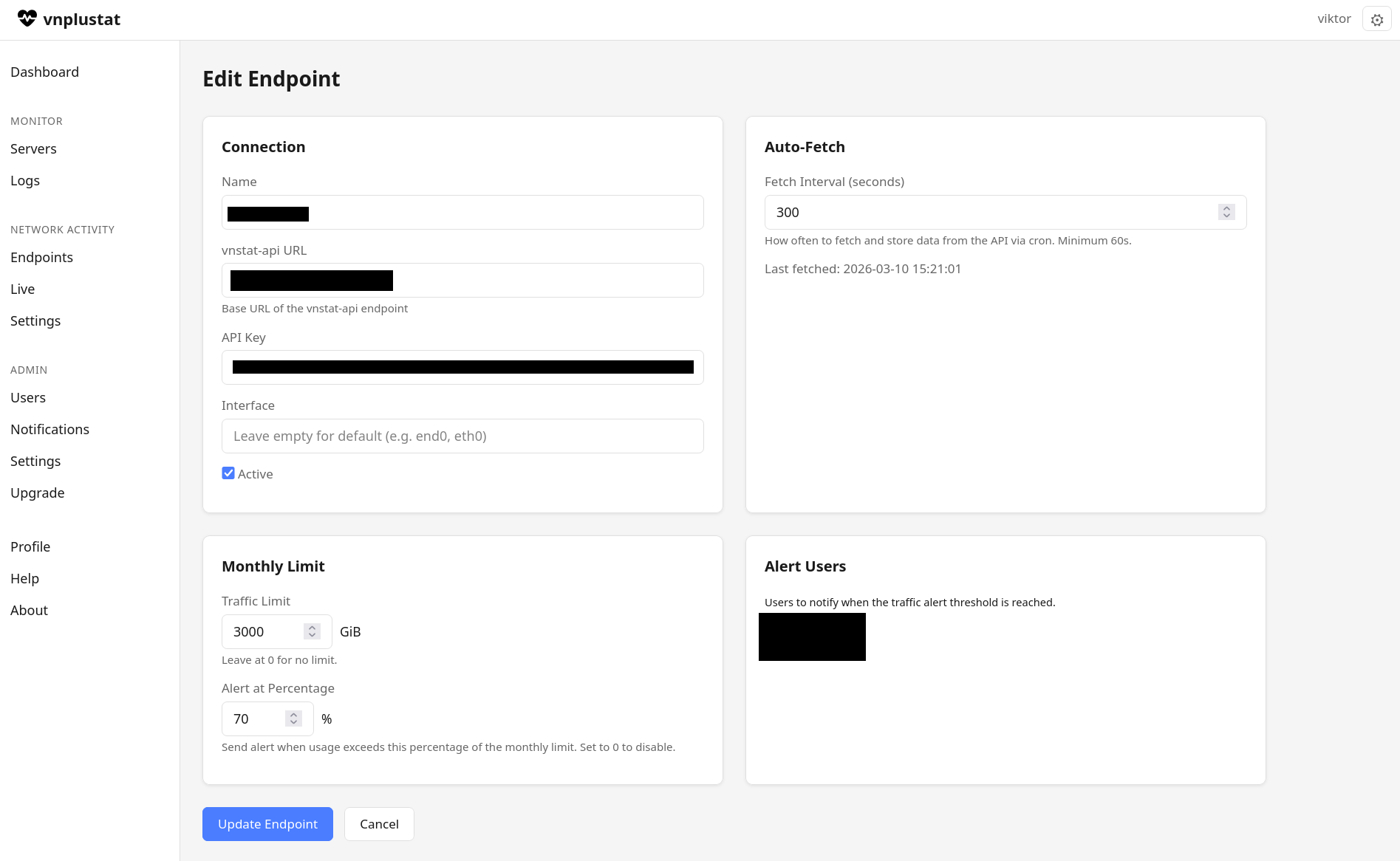Open Users under Admin section

[28, 397]
